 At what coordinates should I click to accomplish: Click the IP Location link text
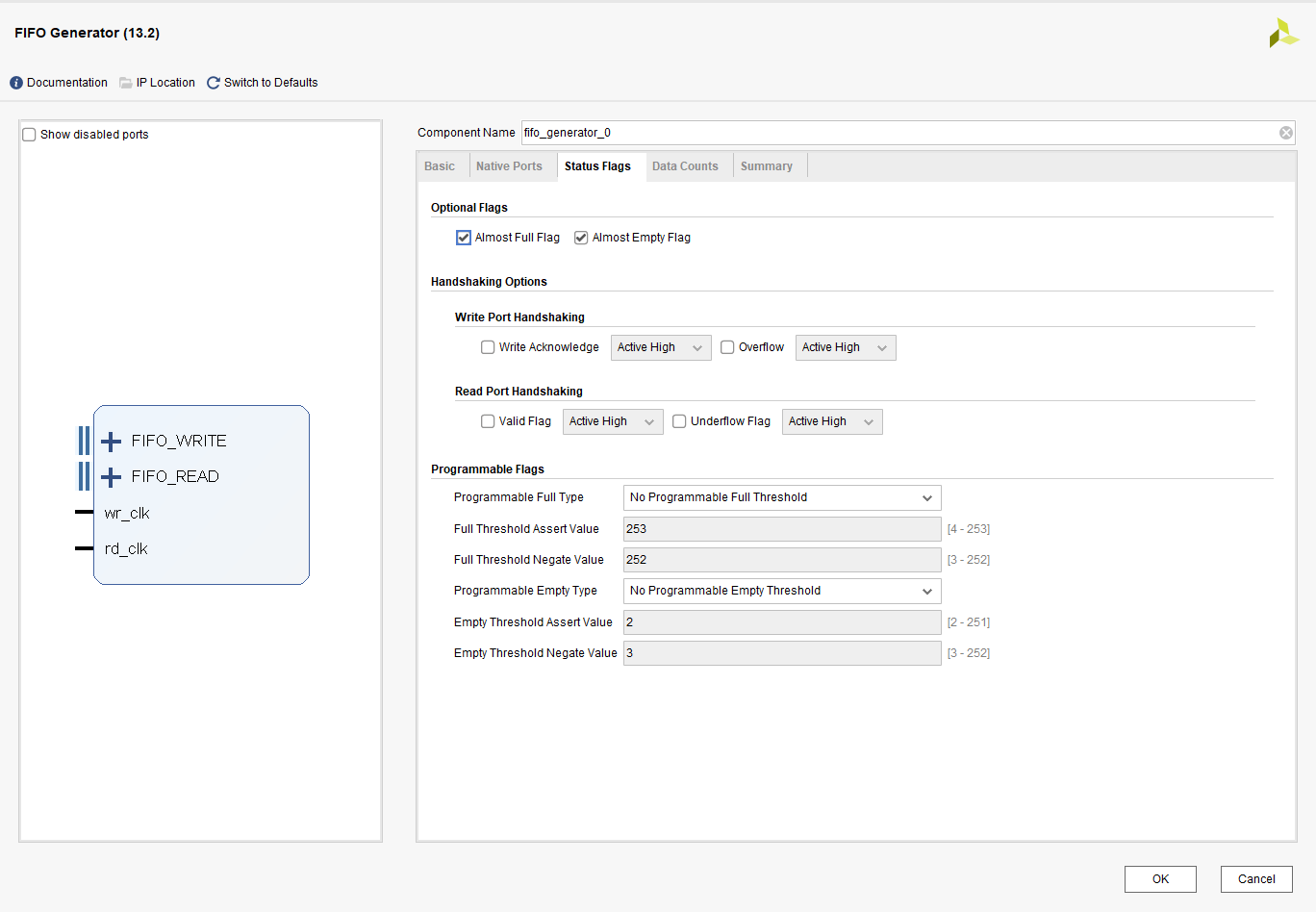pos(165,83)
